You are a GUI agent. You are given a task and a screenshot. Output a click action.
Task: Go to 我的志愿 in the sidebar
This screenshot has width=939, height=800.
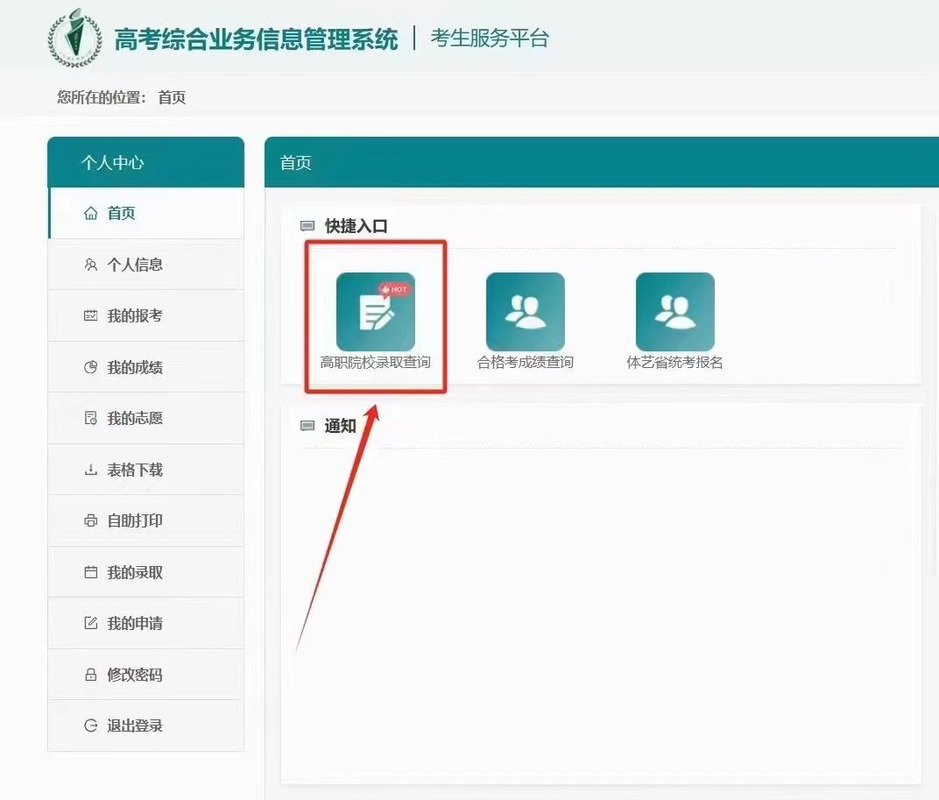click(x=134, y=418)
